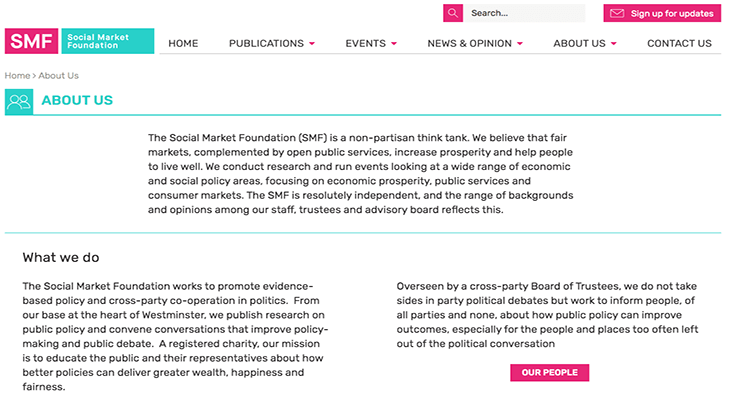
Task: Click the About Us page heading
Action: click(77, 100)
